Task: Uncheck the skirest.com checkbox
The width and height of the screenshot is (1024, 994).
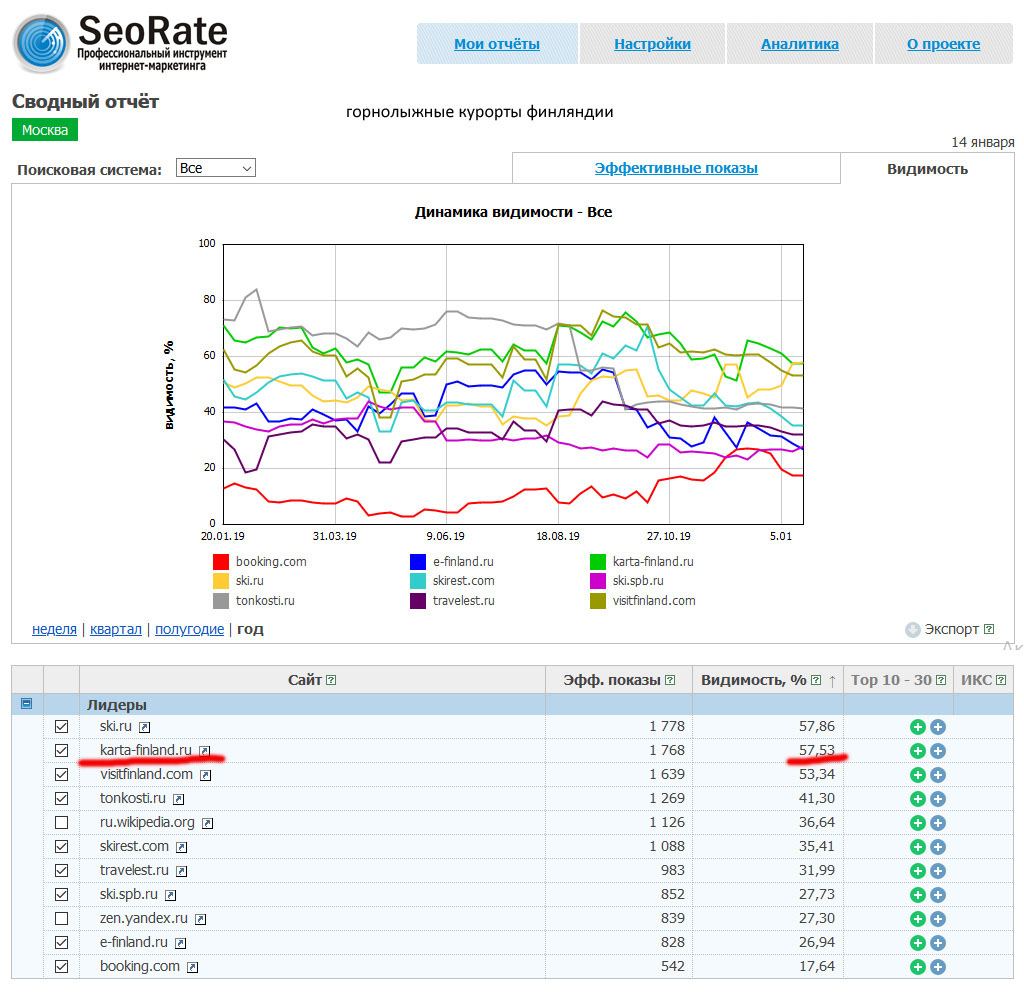Action: (61, 847)
